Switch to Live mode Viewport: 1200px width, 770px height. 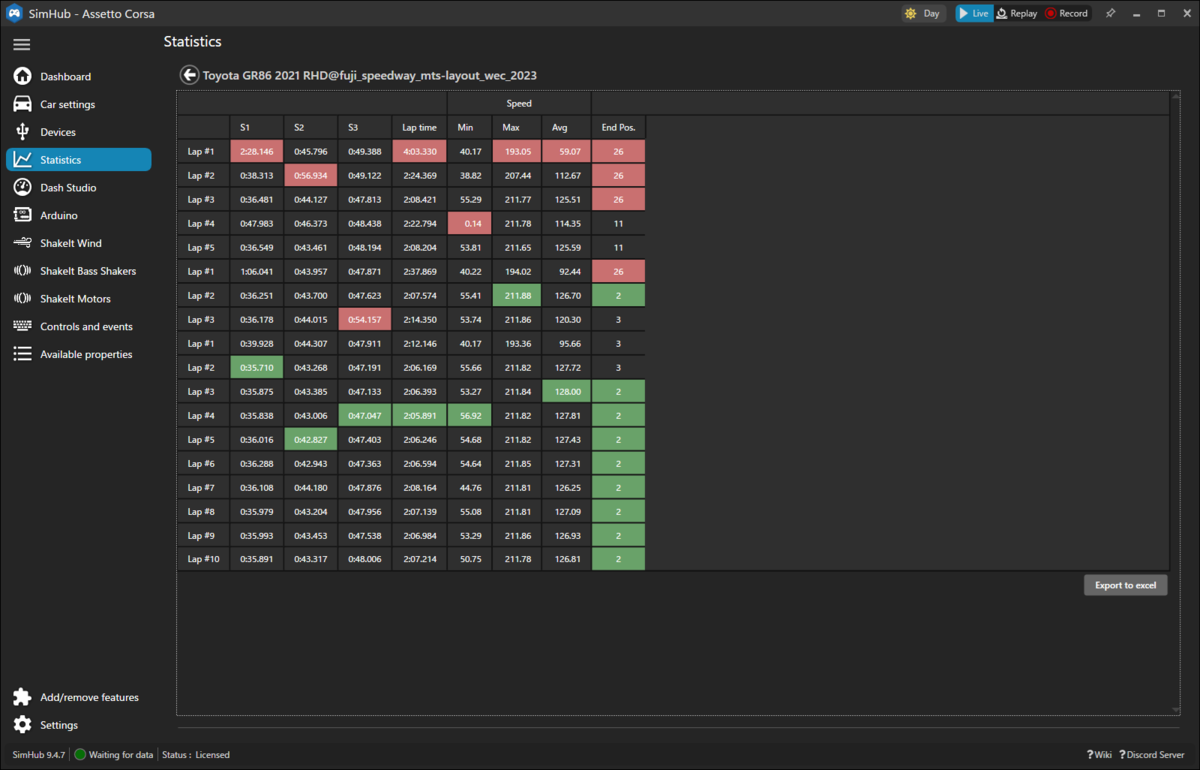pyautogui.click(x=974, y=14)
